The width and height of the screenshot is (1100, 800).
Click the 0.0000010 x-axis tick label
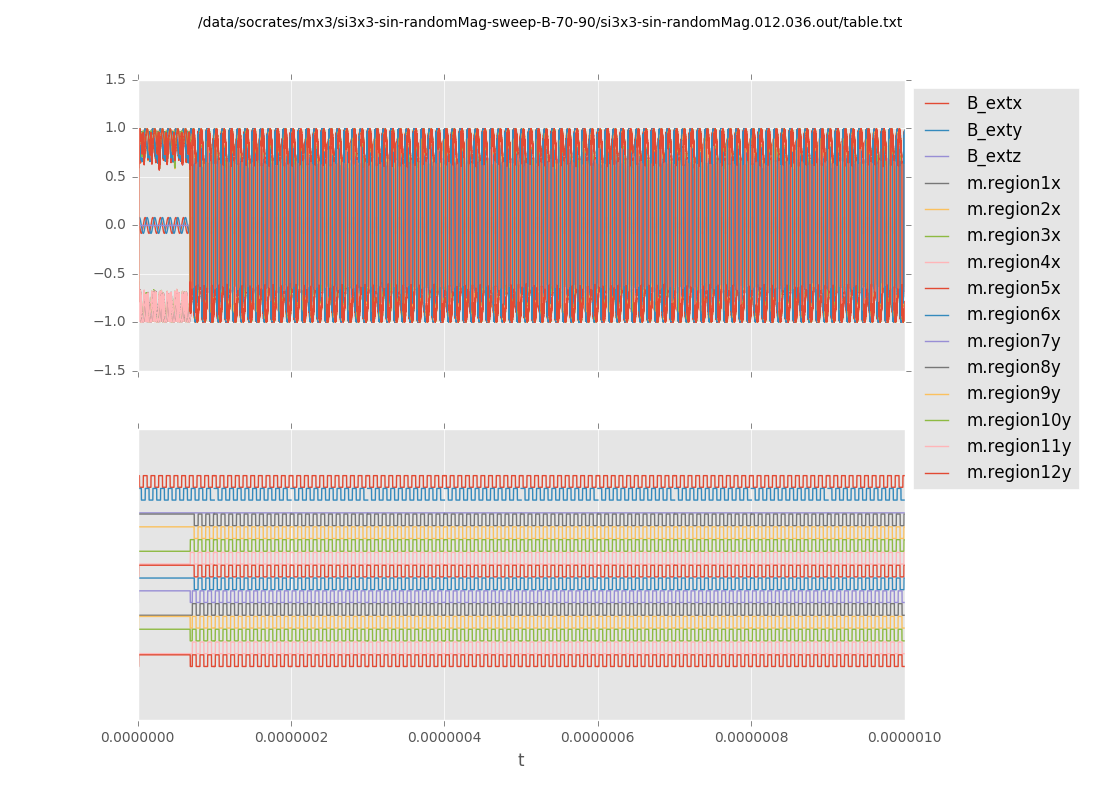coord(904,737)
